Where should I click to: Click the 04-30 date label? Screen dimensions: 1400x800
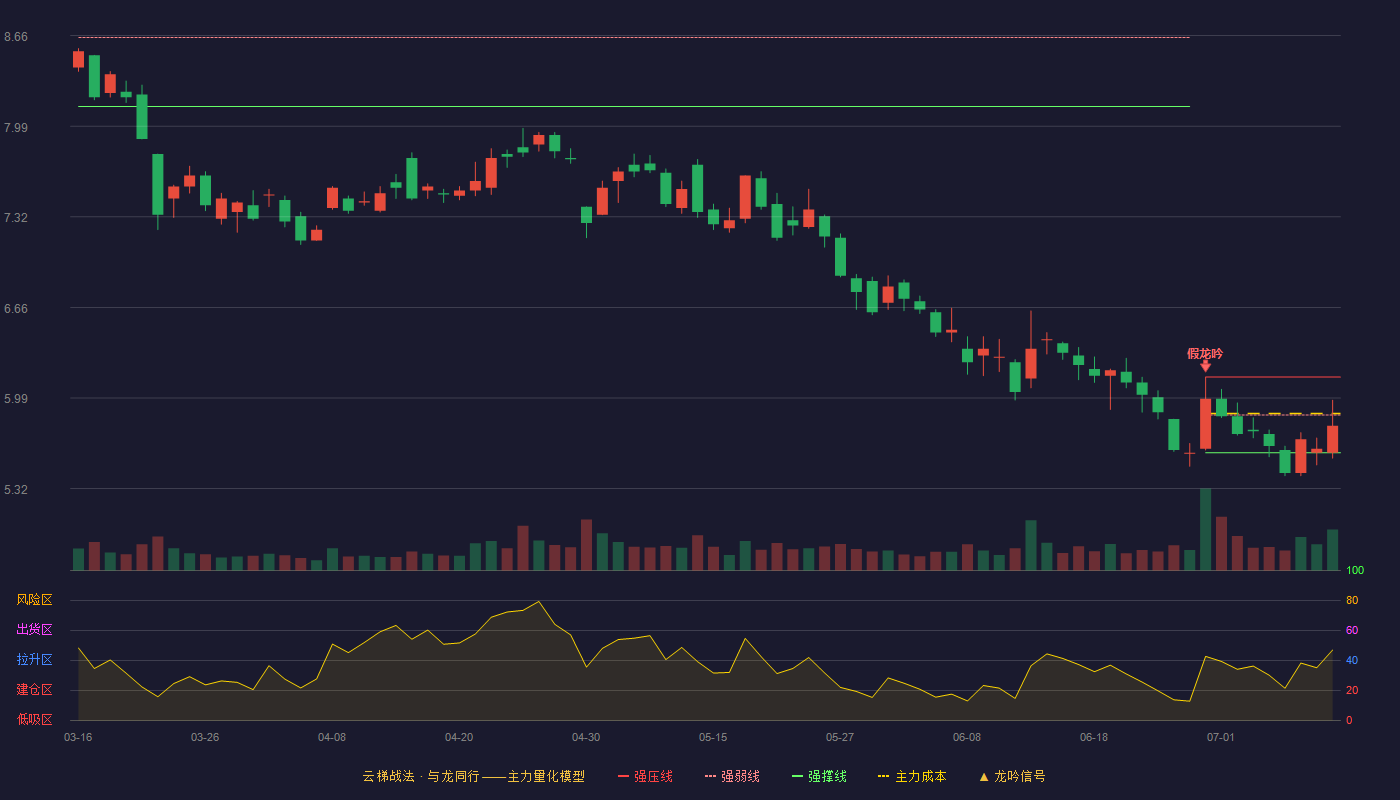point(586,737)
